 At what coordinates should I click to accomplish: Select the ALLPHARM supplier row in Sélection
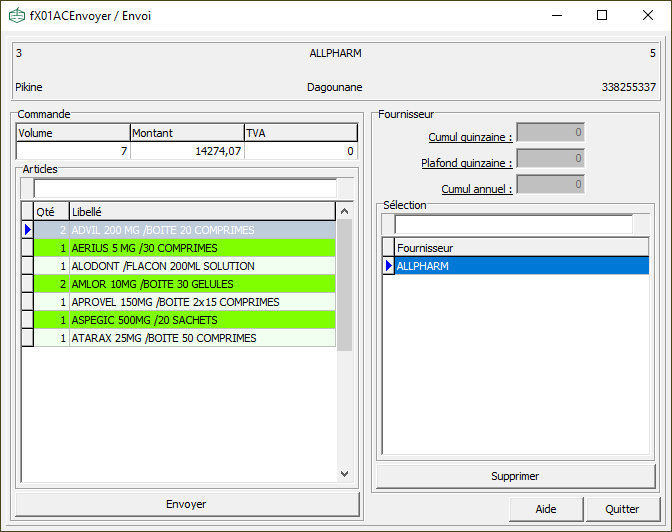522,266
